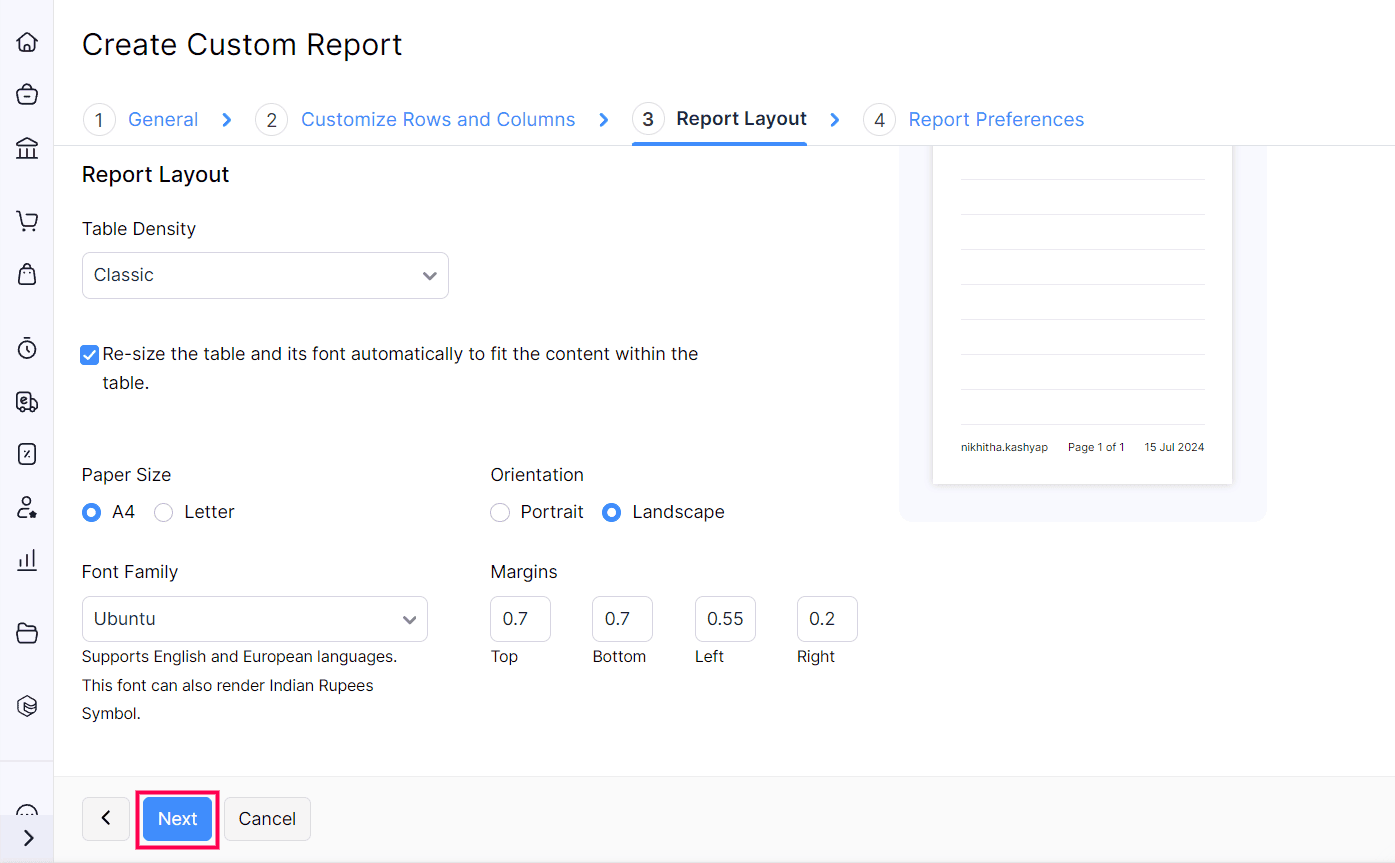Switch to Report Preferences step
The image size is (1395, 863).
(x=995, y=120)
